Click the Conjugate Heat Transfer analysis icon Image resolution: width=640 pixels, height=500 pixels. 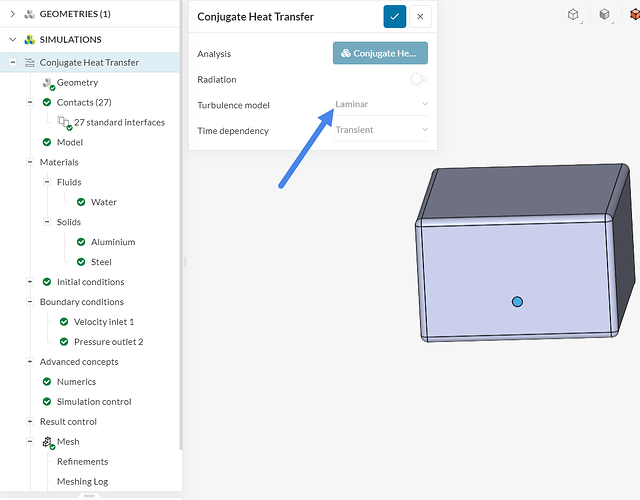pyautogui.click(x=29, y=62)
